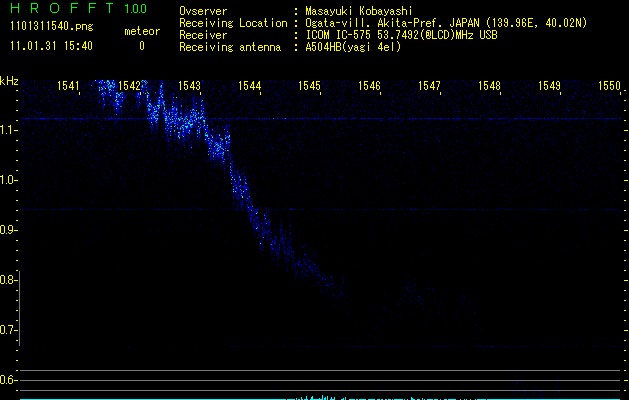Click the antenna value A504HB(yagi 4el)
The height and width of the screenshot is (400, 629).
coord(353,47)
